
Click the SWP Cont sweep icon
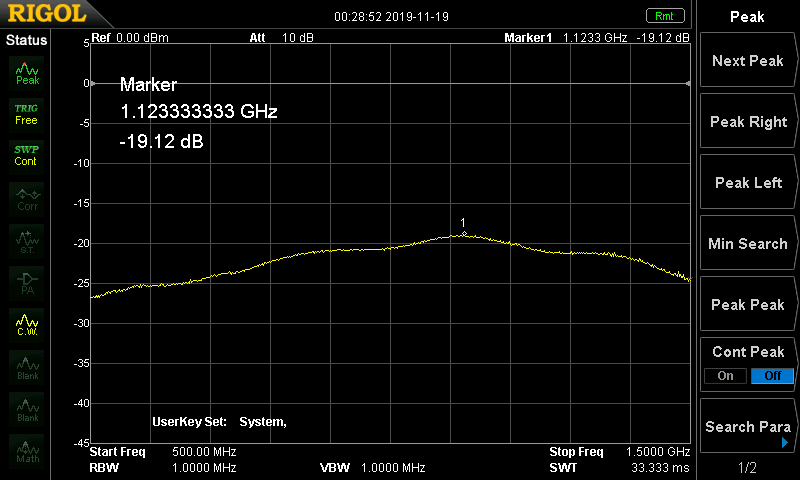pyautogui.click(x=27, y=155)
